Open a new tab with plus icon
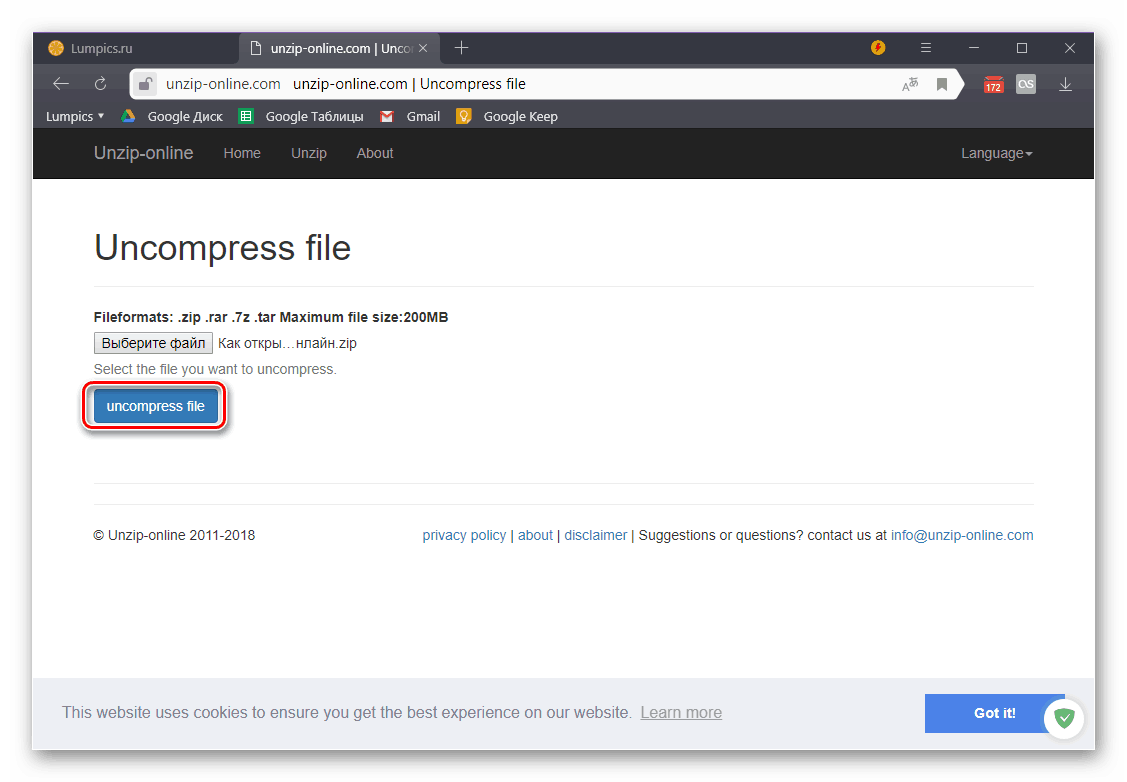The width and height of the screenshot is (1127, 782). (461, 48)
